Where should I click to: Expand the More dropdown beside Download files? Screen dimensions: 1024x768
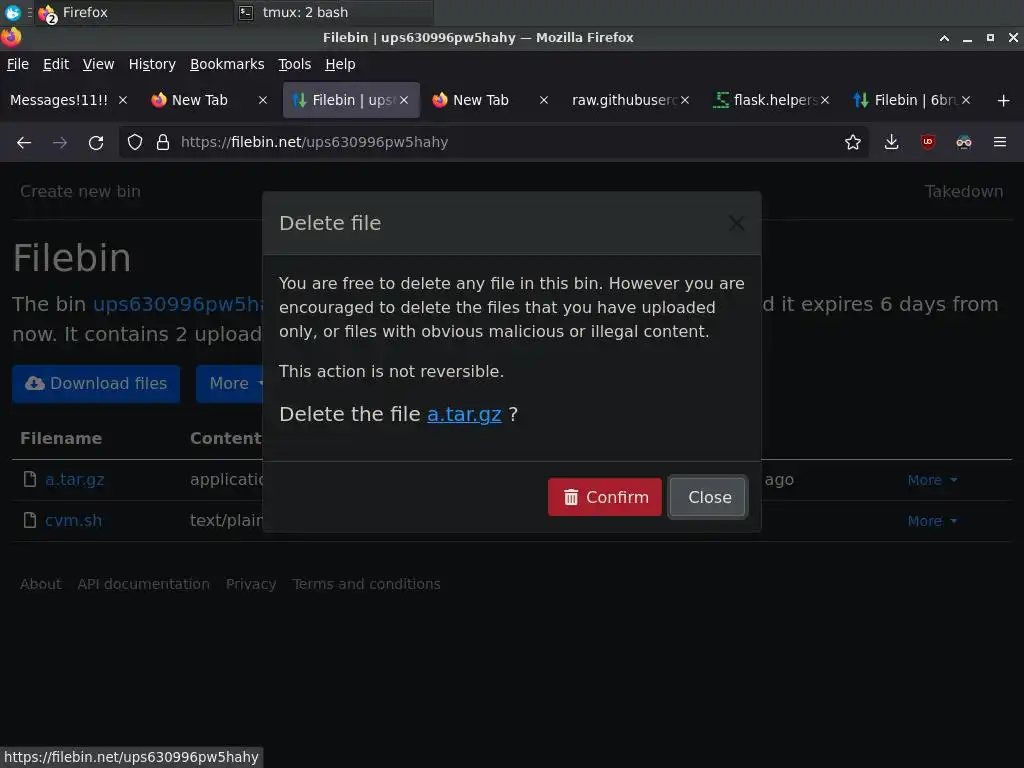click(230, 383)
